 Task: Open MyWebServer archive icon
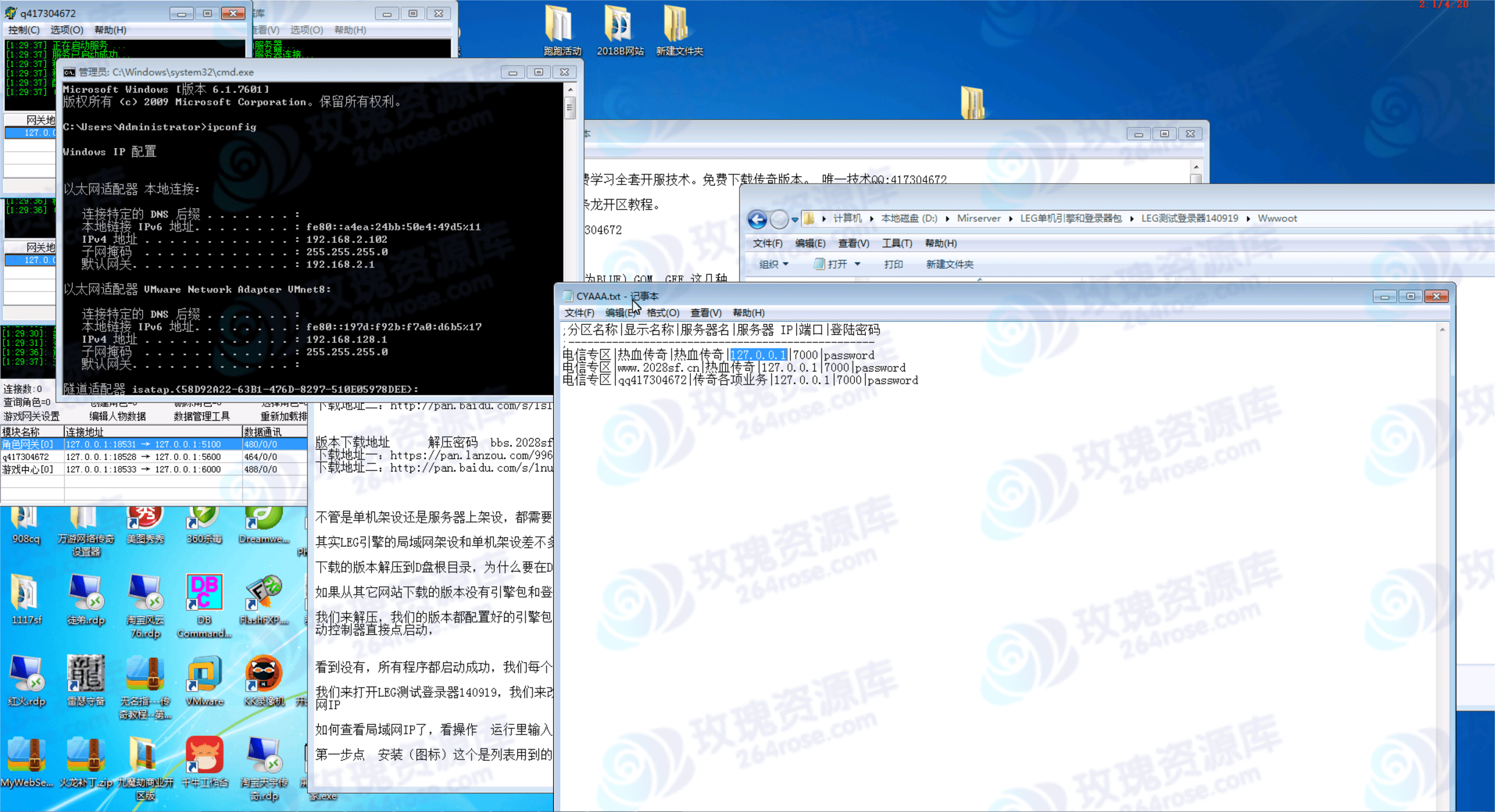tap(26, 761)
